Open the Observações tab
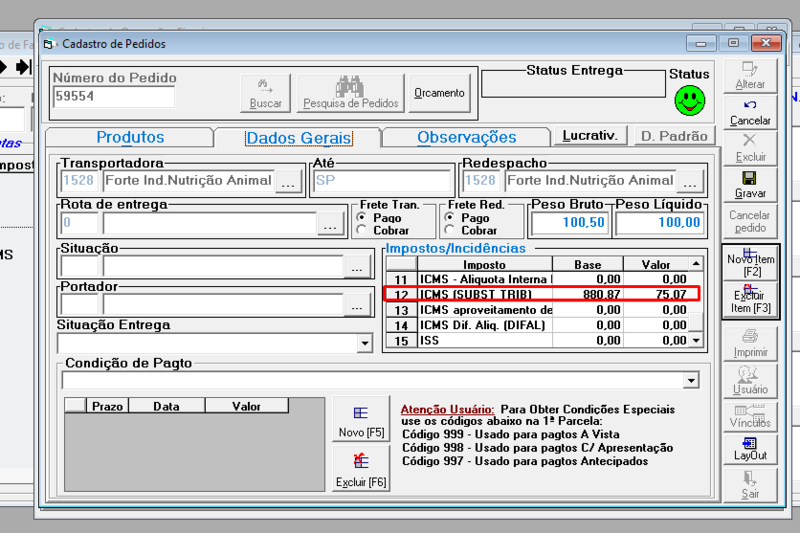This screenshot has width=800, height=533. click(x=466, y=137)
